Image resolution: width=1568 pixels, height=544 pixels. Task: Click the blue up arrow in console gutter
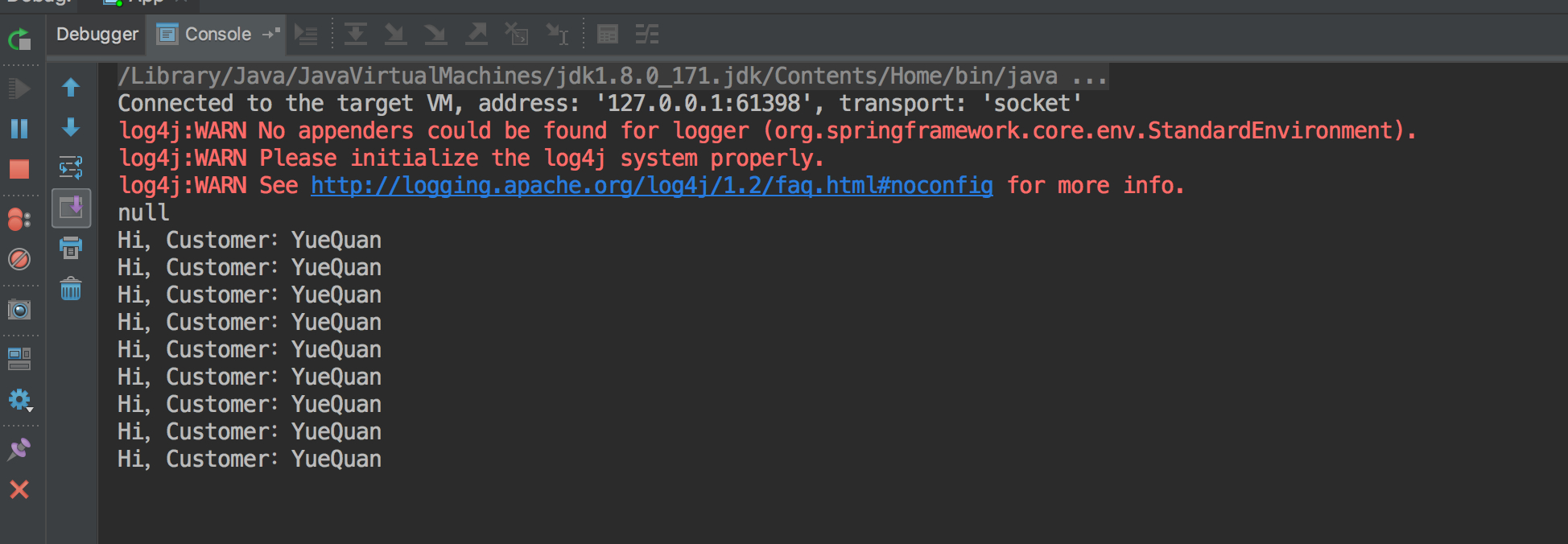(x=71, y=87)
